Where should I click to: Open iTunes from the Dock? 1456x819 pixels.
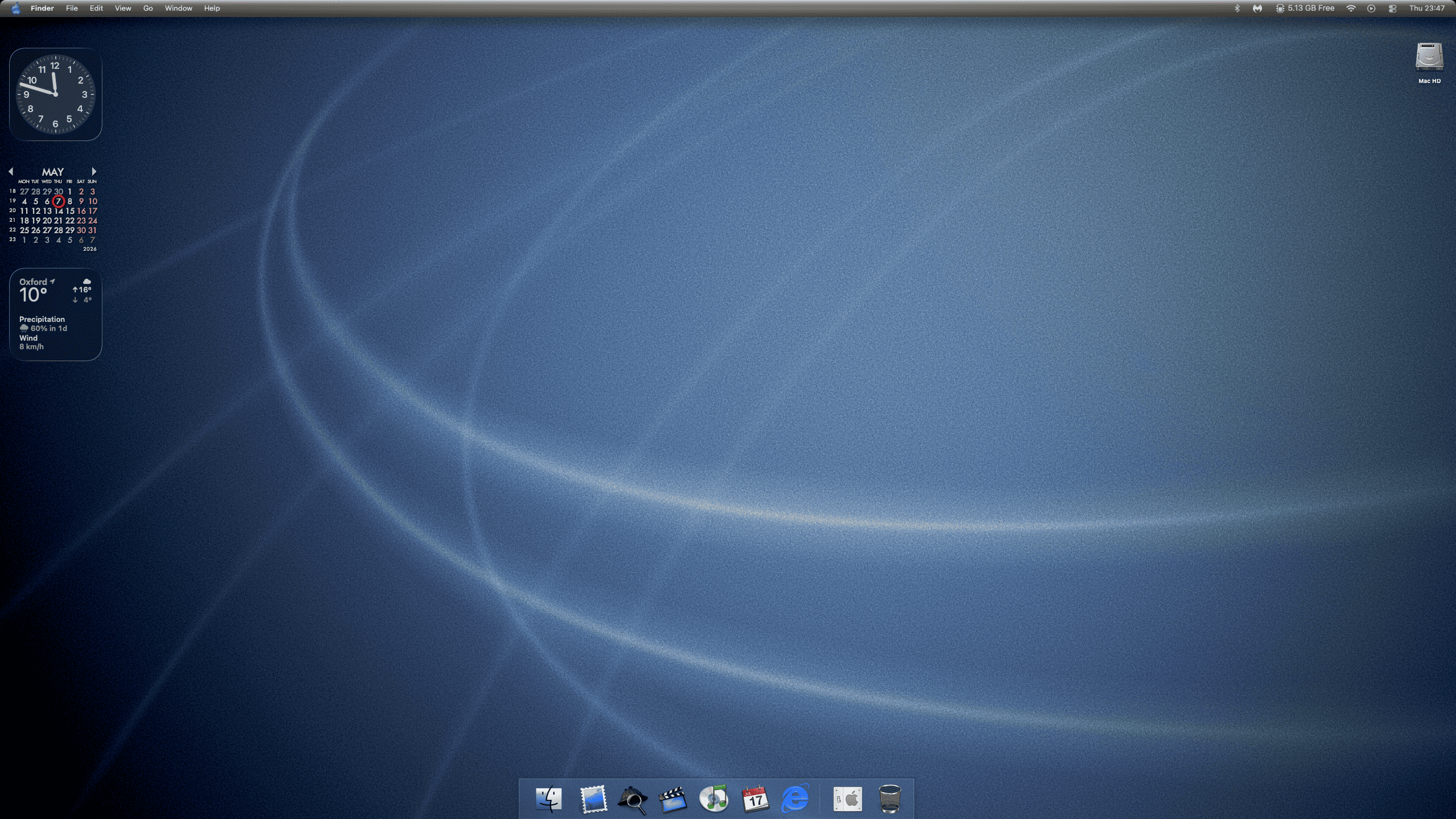[714, 799]
